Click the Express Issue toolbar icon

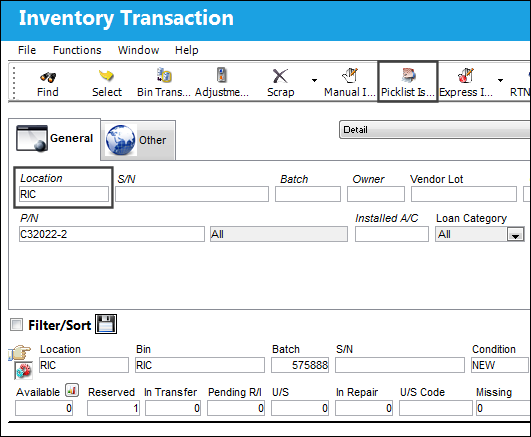(466, 75)
